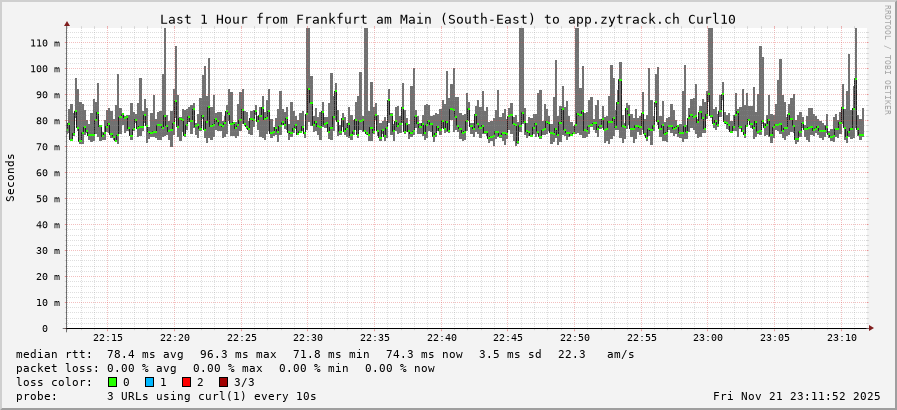Click the Seconds y-axis label
The height and width of the screenshot is (410, 897).
pos(11,177)
